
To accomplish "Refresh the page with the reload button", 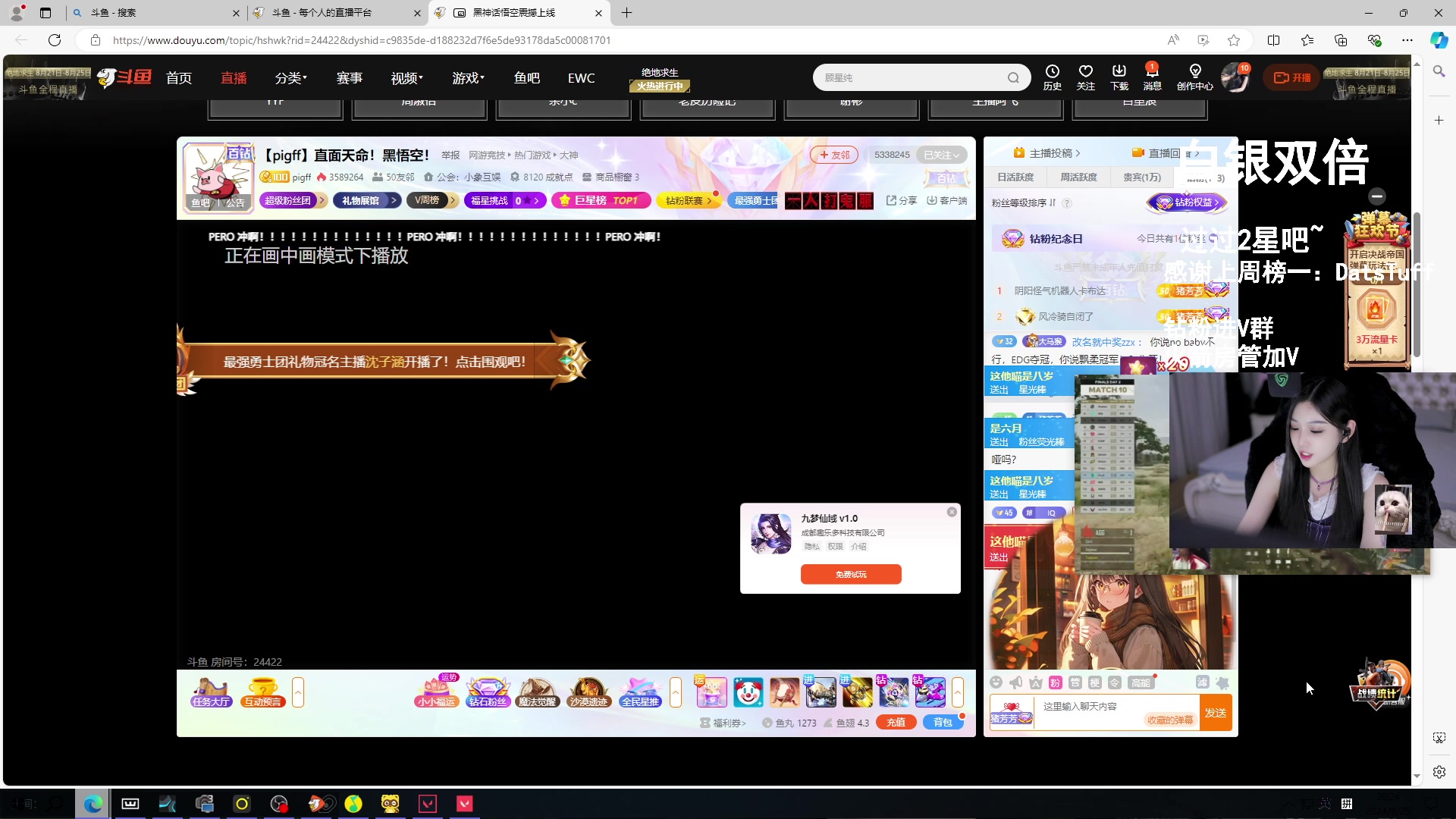I will [x=55, y=40].
